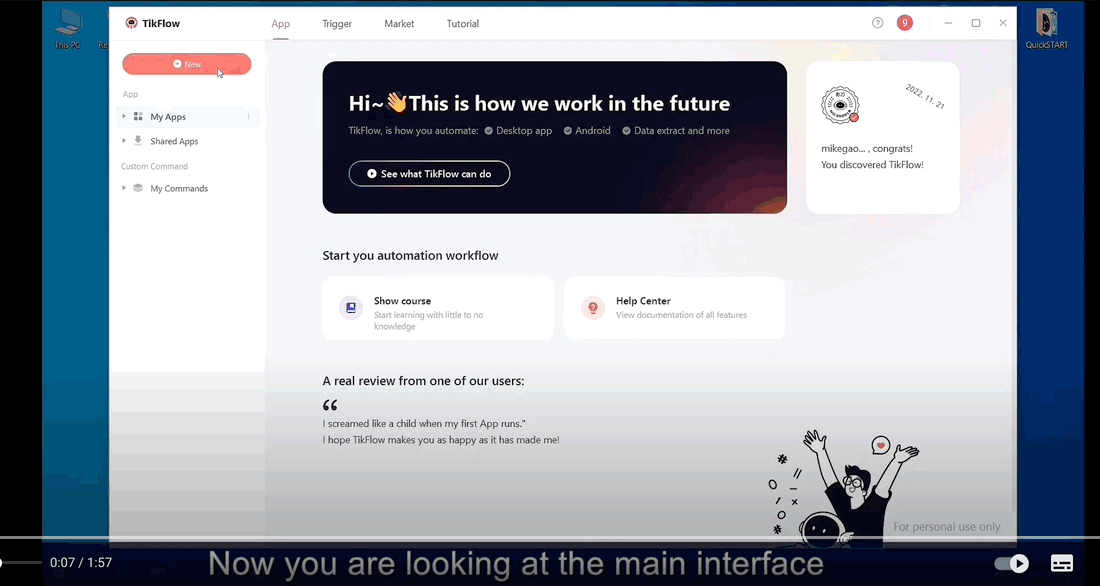Viewport: 1100px width, 586px height.
Task: Select the My Apps grid icon
Action: 138,116
